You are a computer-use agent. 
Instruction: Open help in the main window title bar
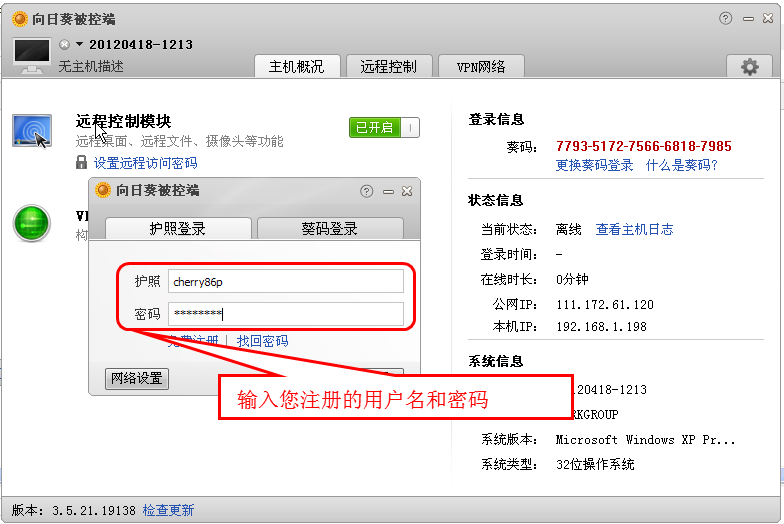pyautogui.click(x=726, y=18)
